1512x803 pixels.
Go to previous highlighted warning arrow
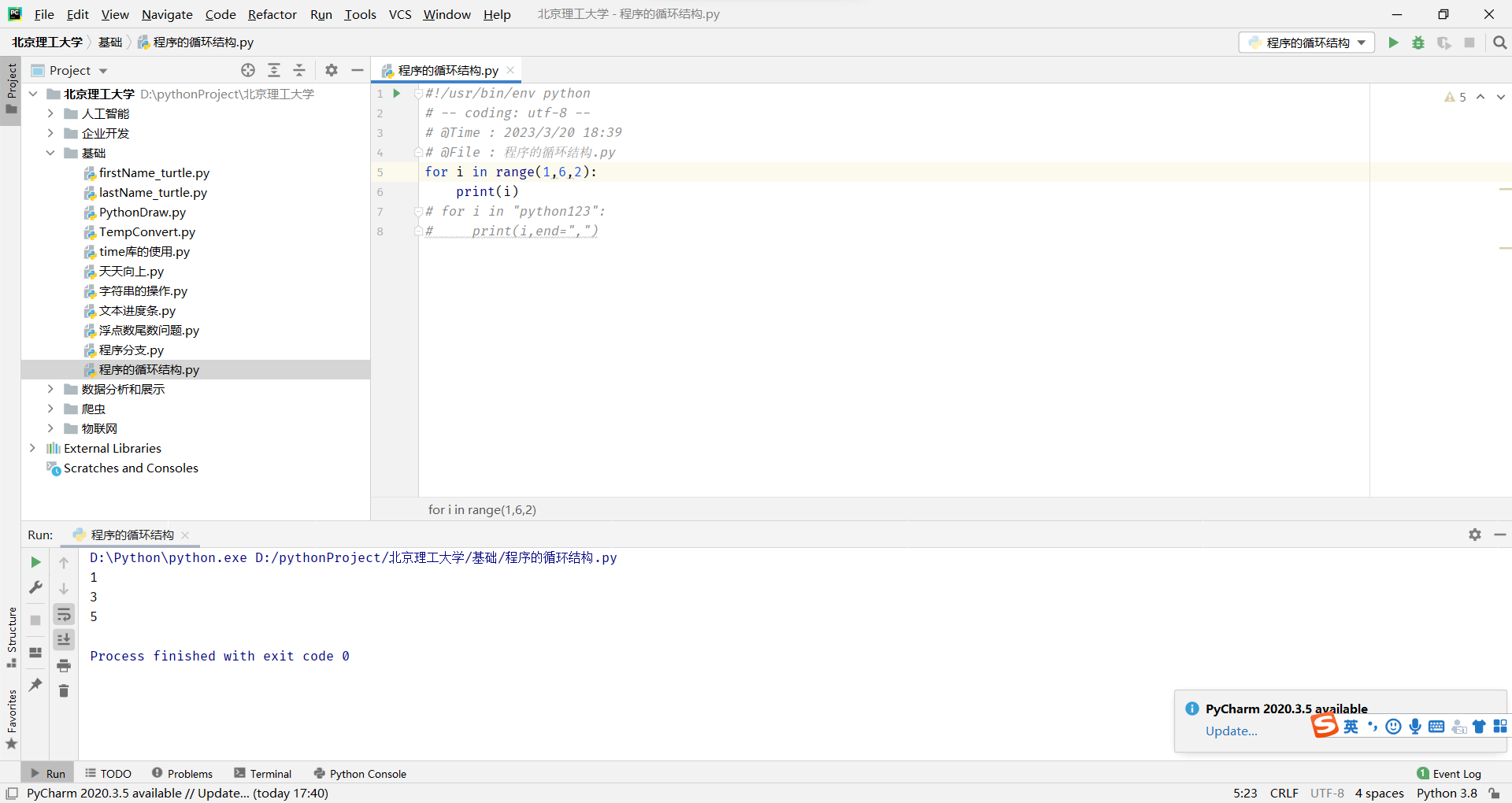click(x=1480, y=97)
